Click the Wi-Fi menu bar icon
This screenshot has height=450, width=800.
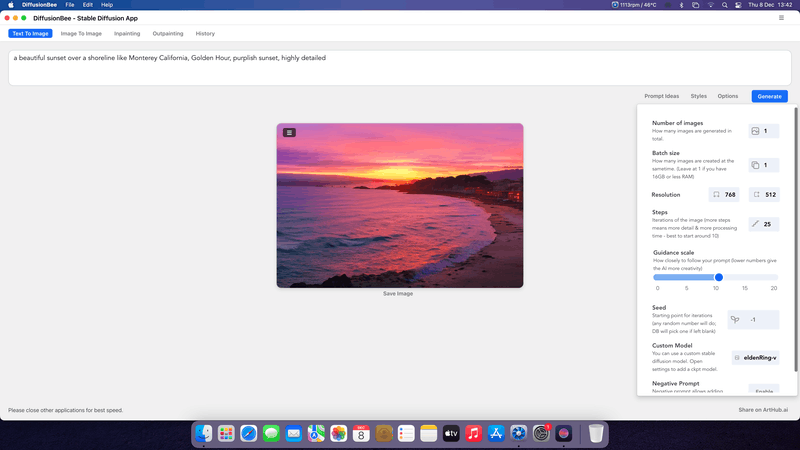[710, 5]
